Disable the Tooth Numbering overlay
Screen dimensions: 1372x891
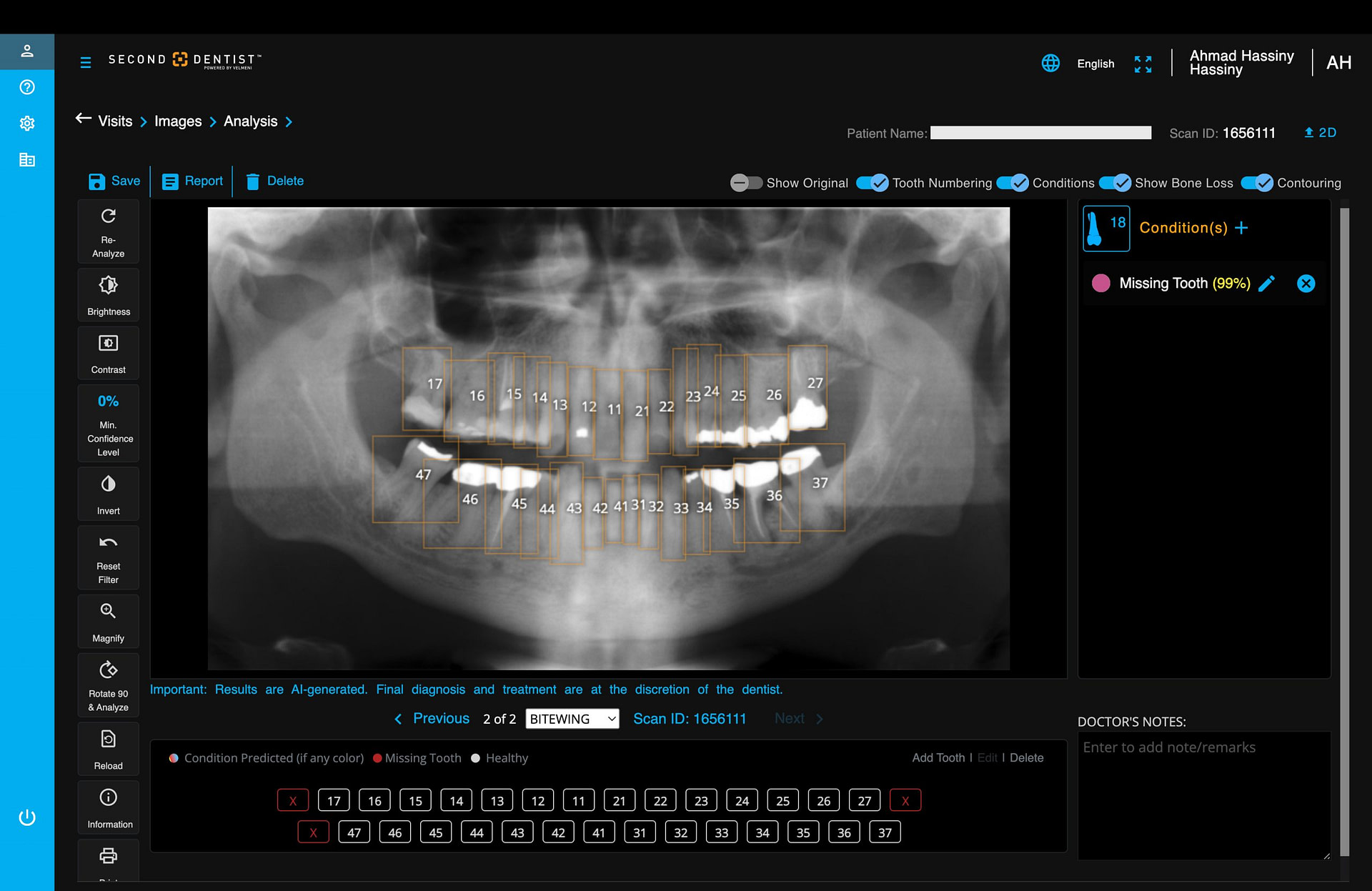873,183
